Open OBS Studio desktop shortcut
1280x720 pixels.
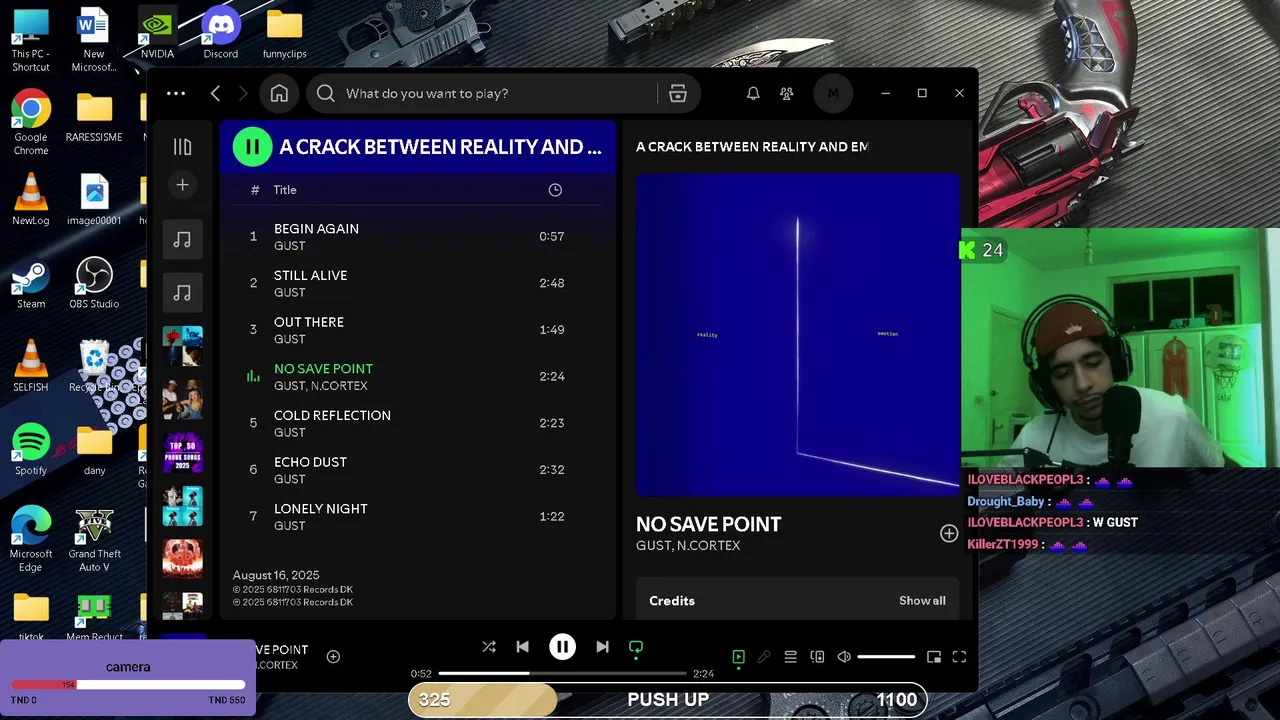coord(94,283)
